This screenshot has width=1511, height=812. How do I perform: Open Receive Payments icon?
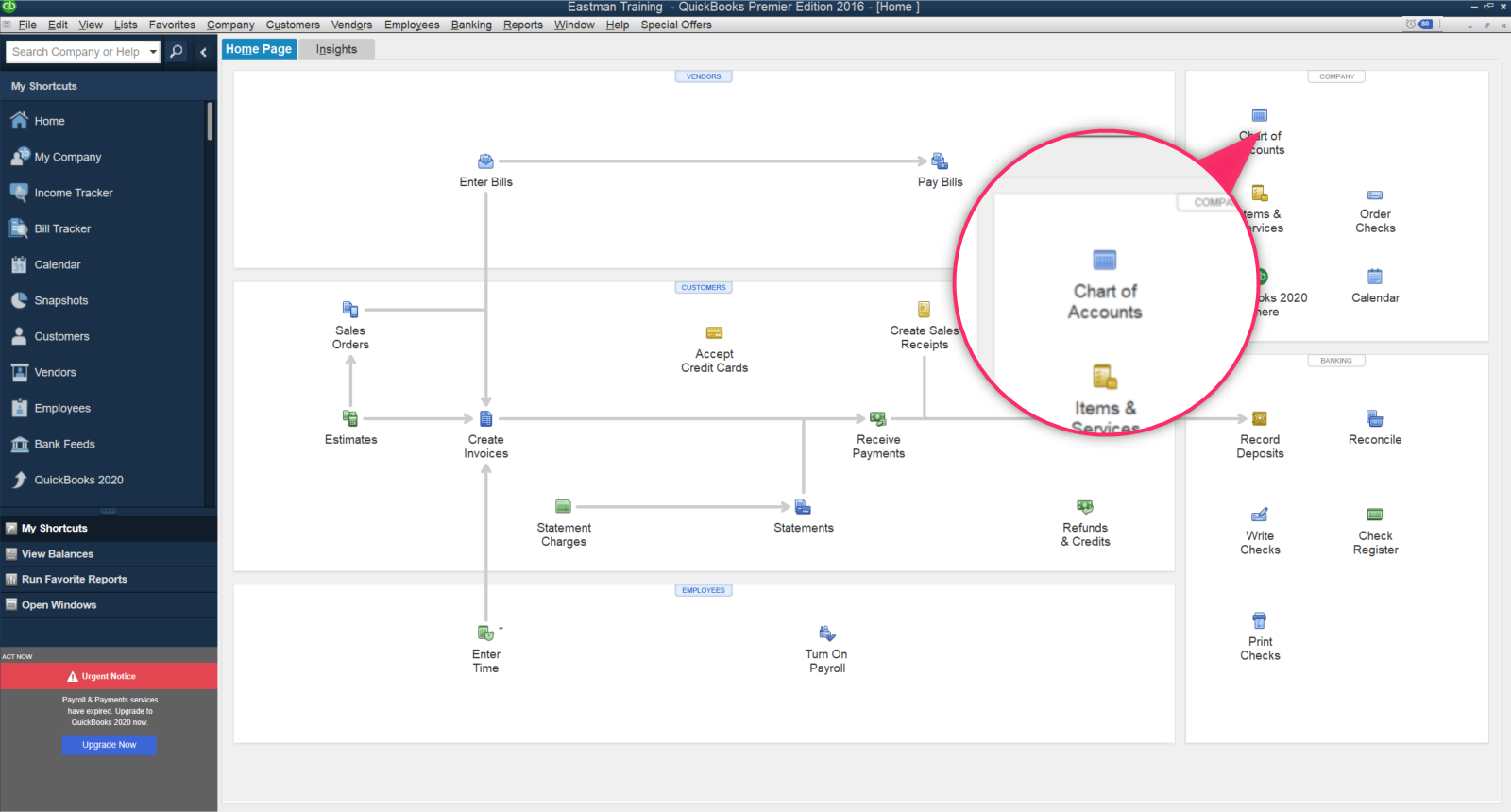pyautogui.click(x=878, y=418)
